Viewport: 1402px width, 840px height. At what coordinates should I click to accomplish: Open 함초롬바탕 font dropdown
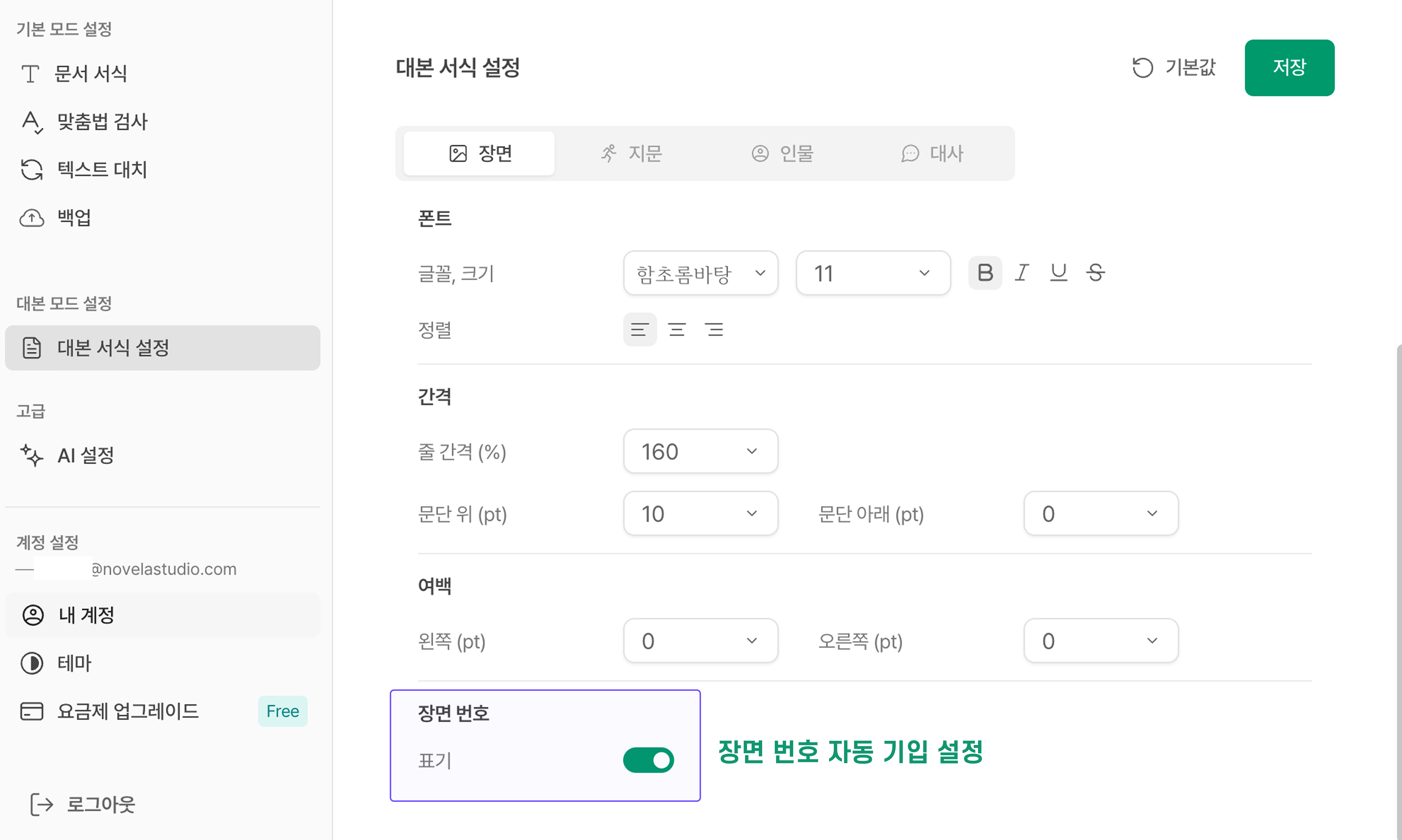point(701,273)
